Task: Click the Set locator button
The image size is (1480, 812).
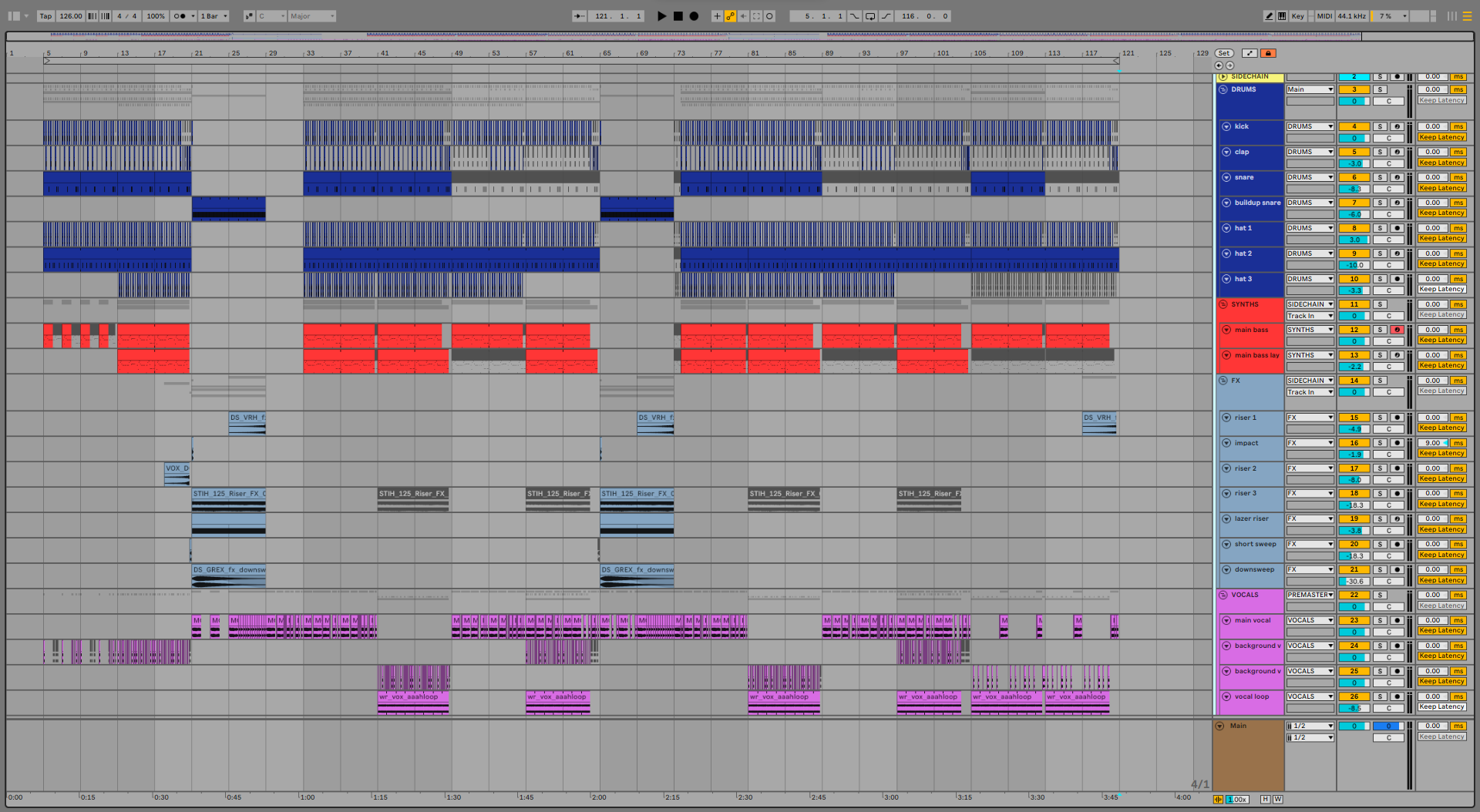Action: [x=1224, y=53]
